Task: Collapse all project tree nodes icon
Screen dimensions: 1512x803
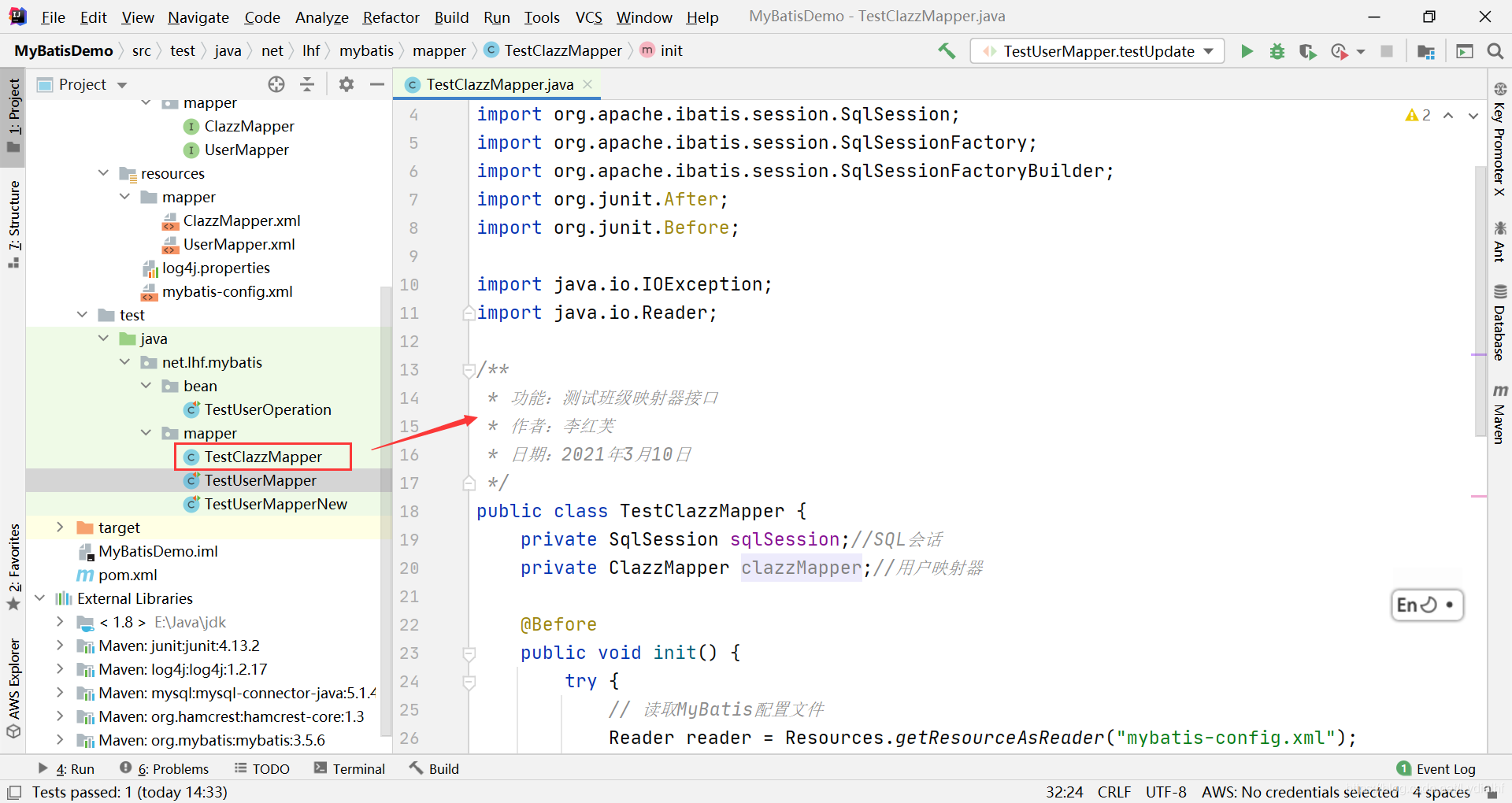Action: [x=307, y=84]
